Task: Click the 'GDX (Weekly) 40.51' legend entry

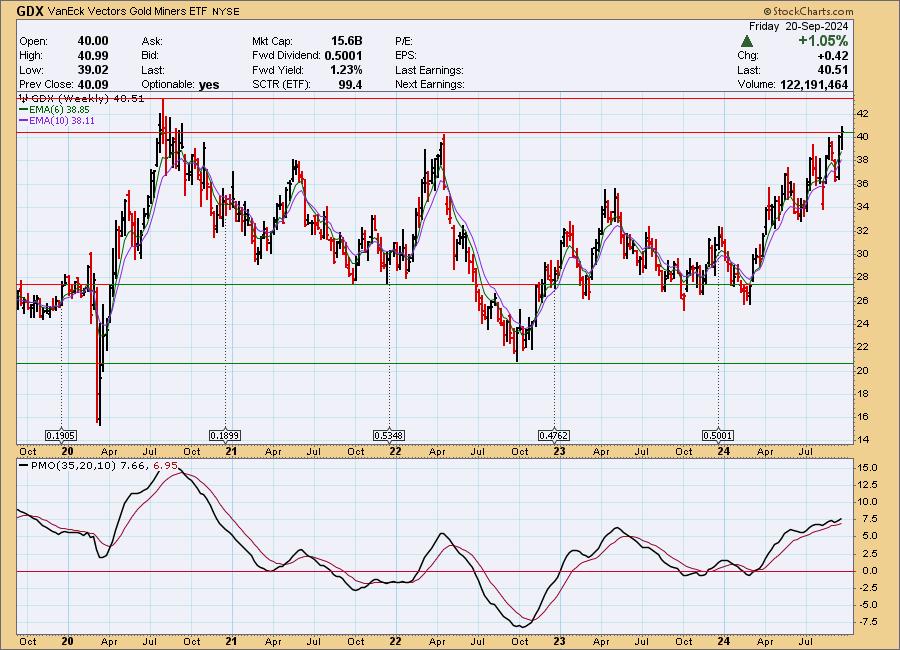Action: pyautogui.click(x=82, y=99)
